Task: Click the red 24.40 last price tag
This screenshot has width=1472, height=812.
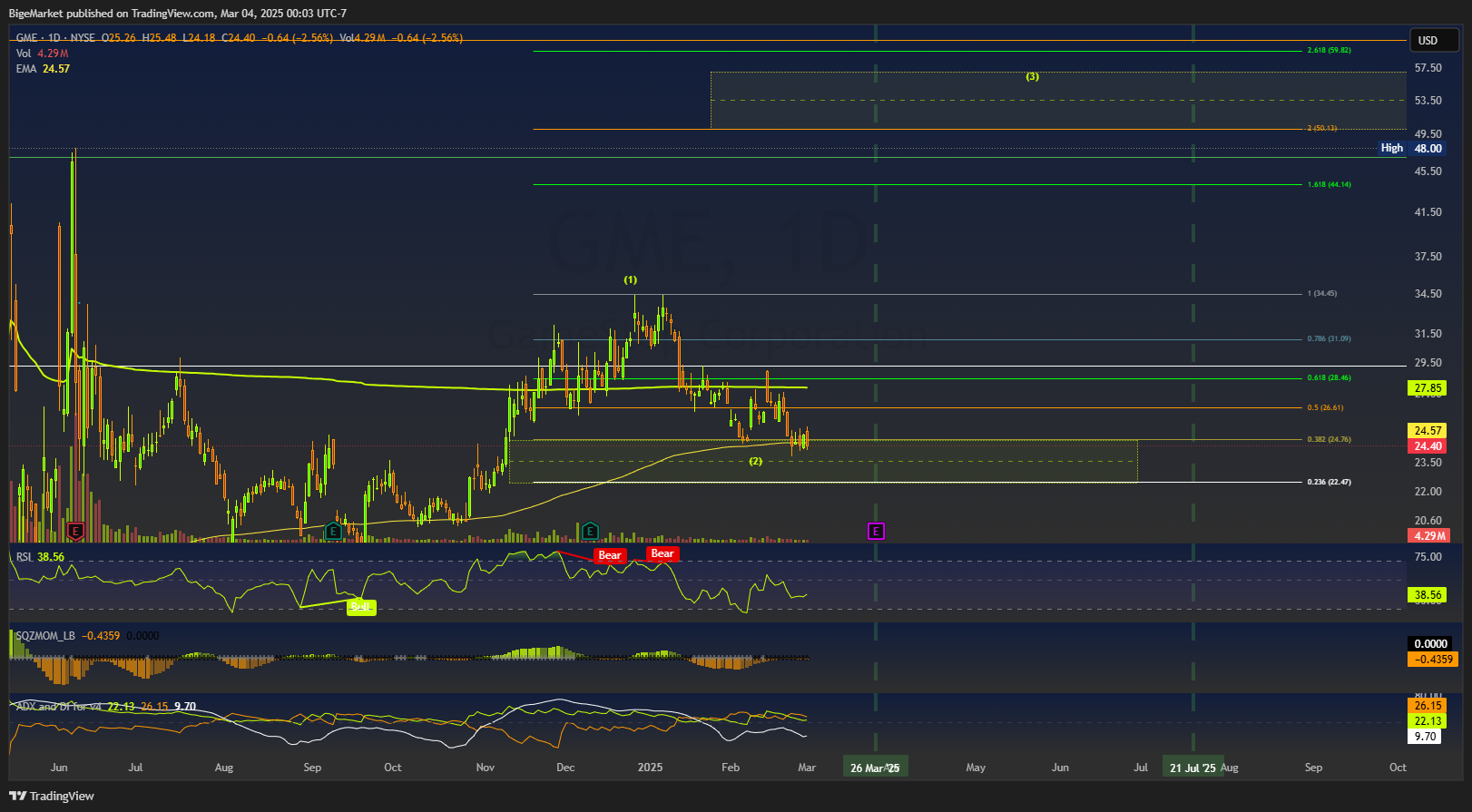Action: point(1428,446)
